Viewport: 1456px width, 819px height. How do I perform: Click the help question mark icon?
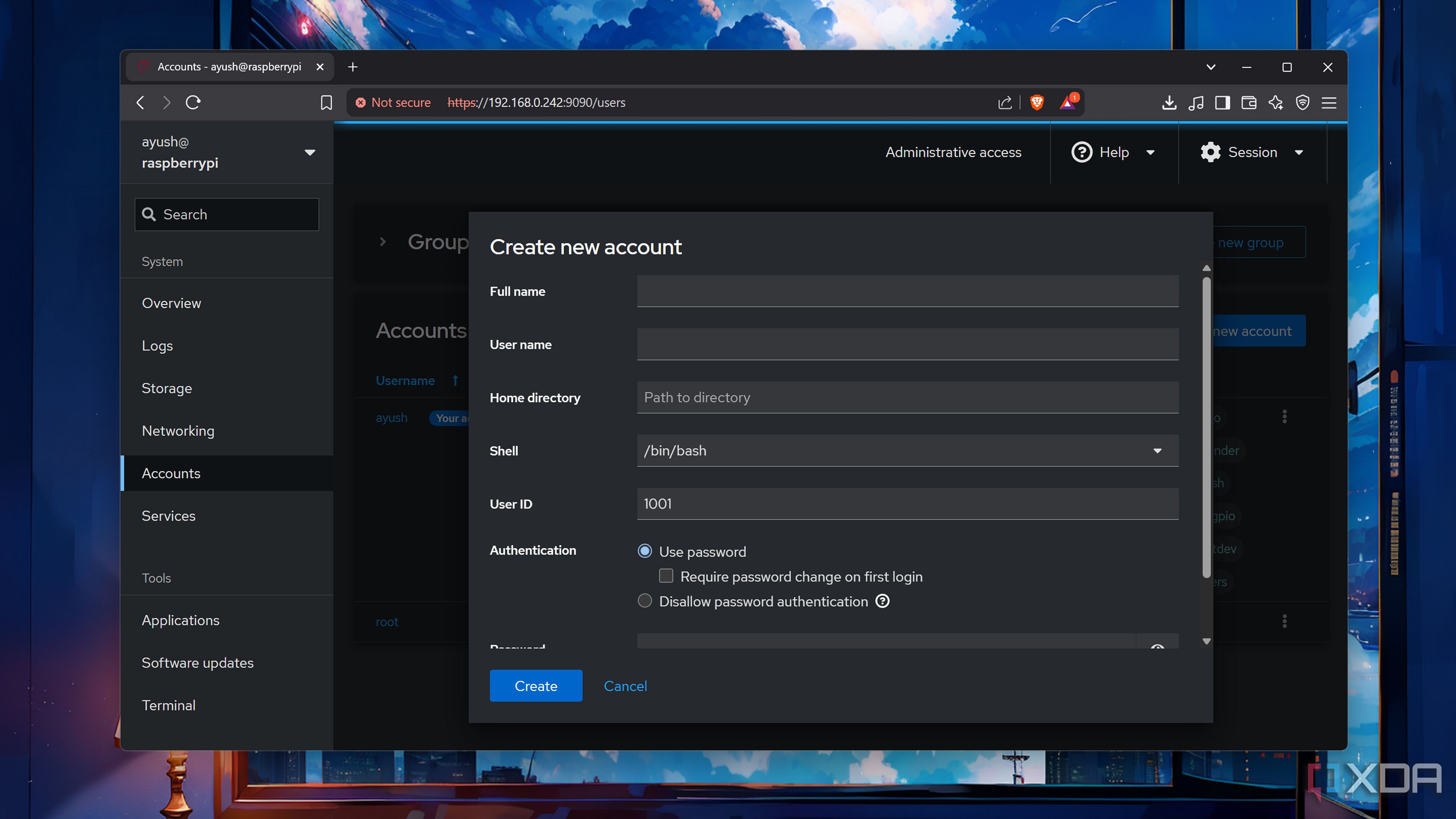pyautogui.click(x=1082, y=152)
